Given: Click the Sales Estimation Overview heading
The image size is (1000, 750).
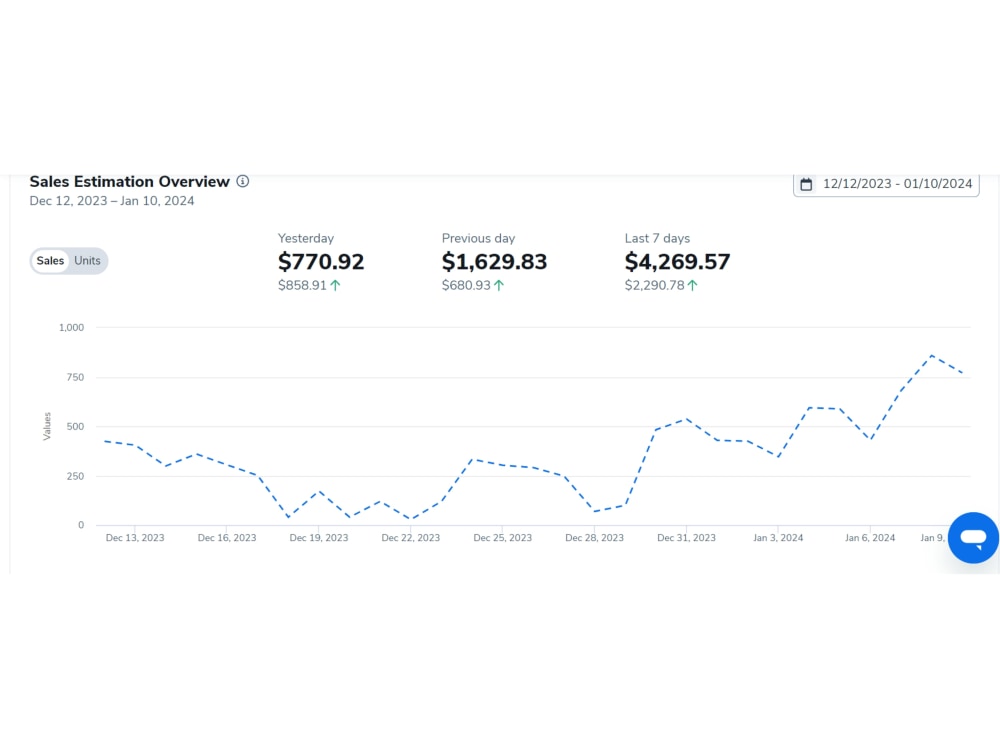Looking at the screenshot, I should click(129, 182).
